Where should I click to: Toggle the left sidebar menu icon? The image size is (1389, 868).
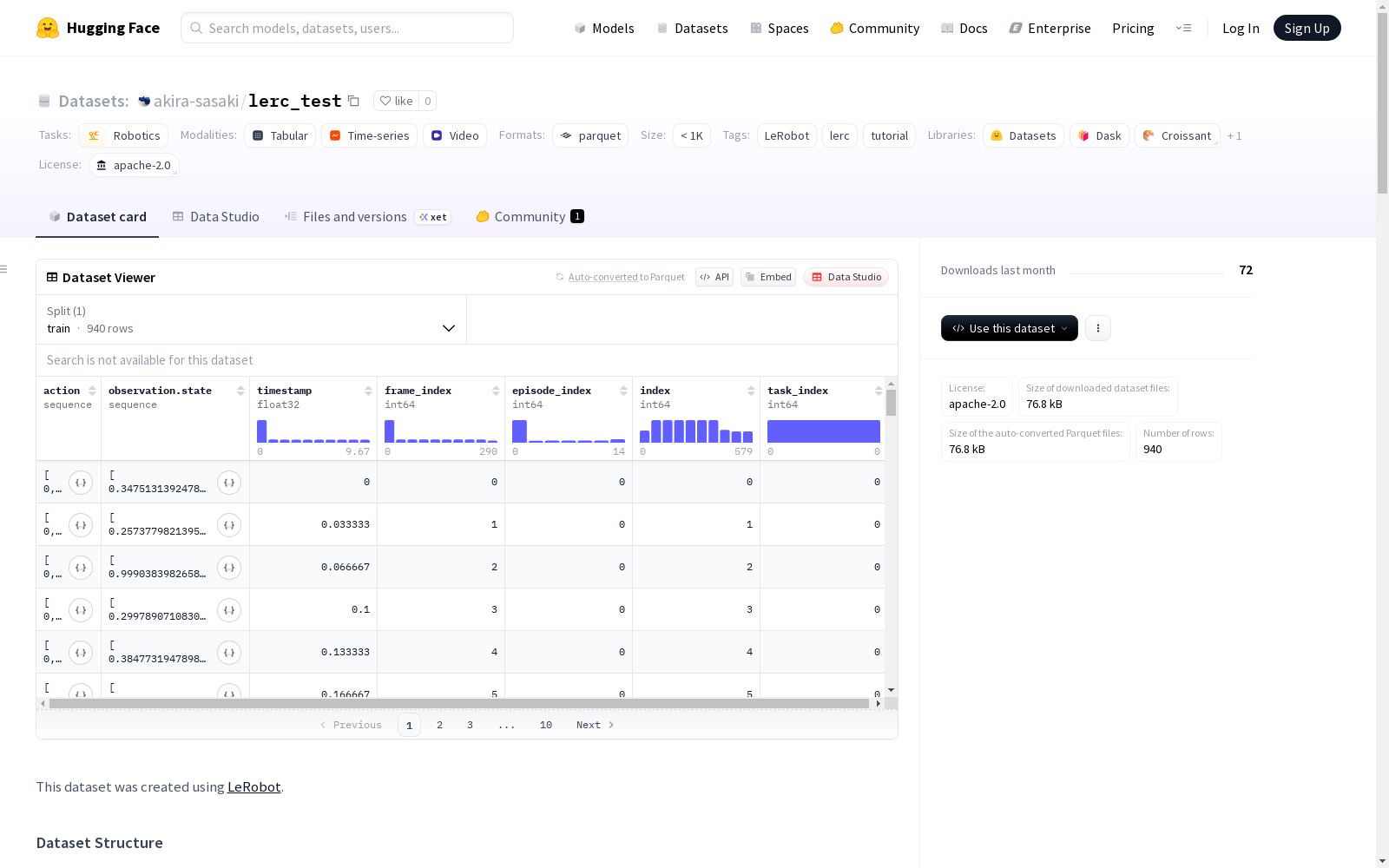3,269
